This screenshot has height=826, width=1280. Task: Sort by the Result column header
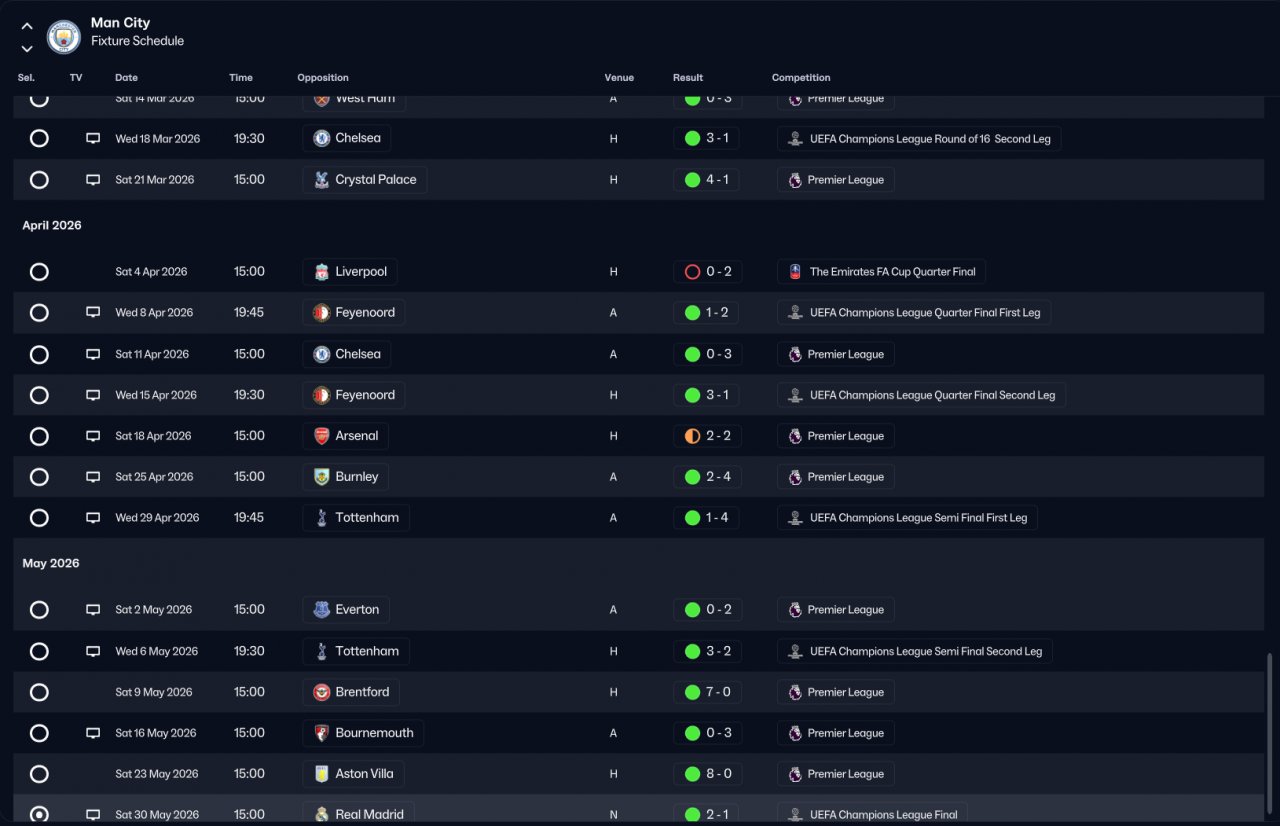688,78
